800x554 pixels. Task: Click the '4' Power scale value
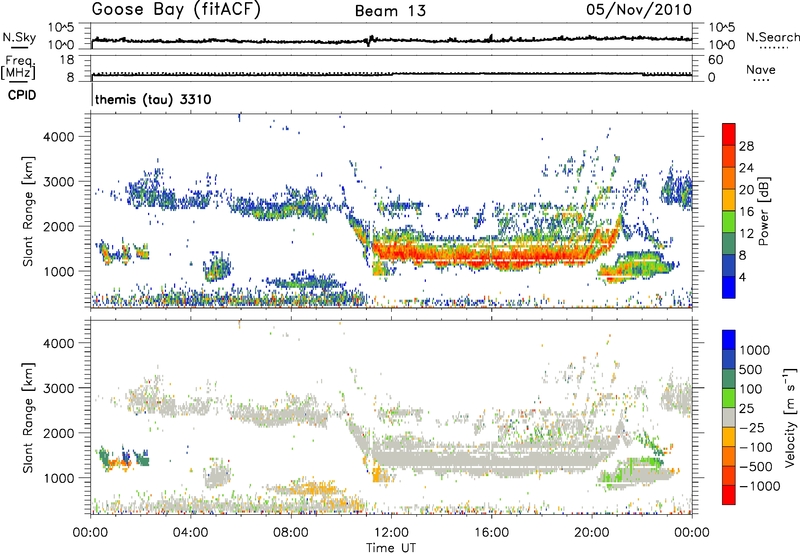click(742, 277)
